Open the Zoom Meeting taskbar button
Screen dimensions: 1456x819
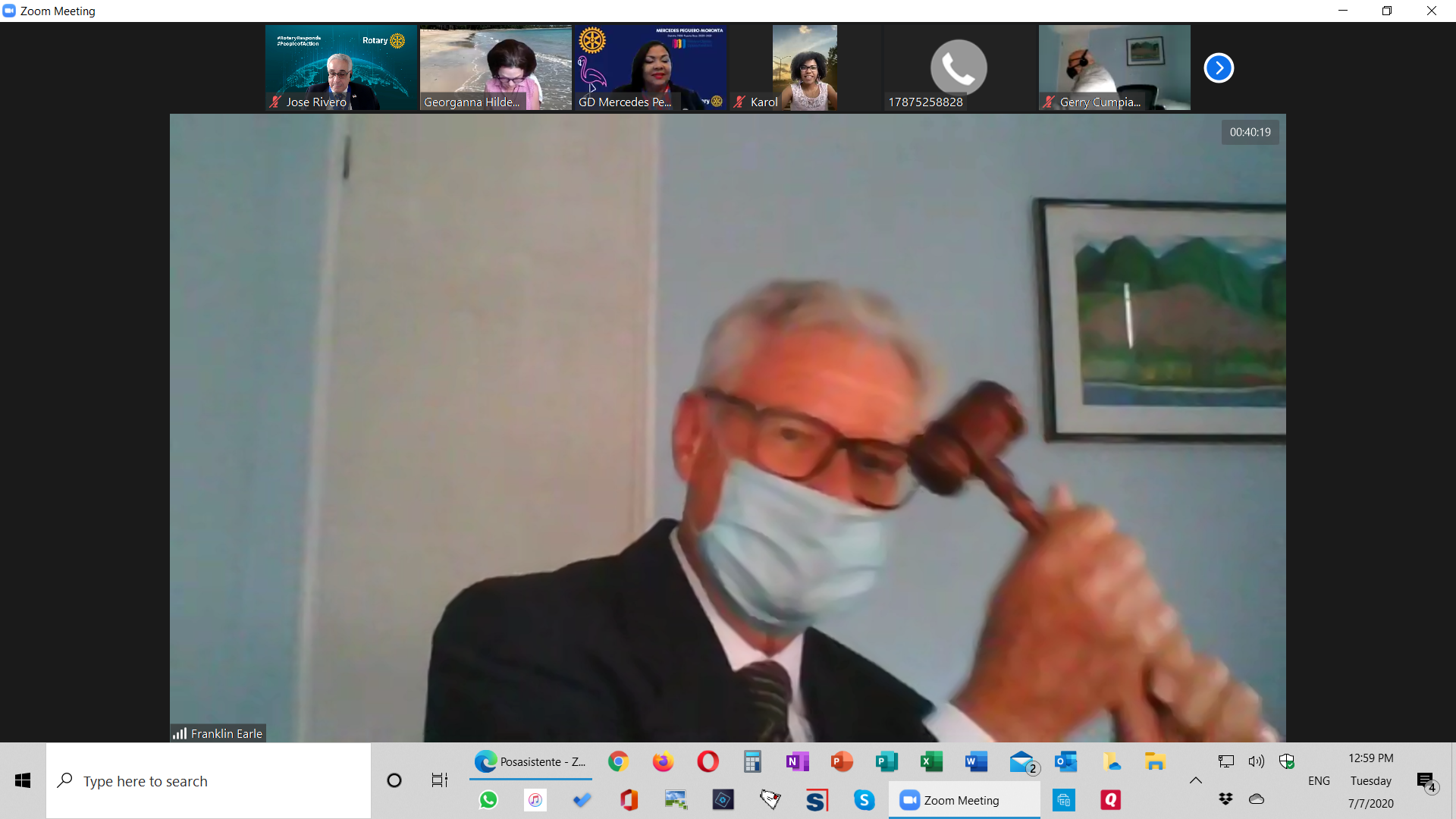[x=963, y=800]
